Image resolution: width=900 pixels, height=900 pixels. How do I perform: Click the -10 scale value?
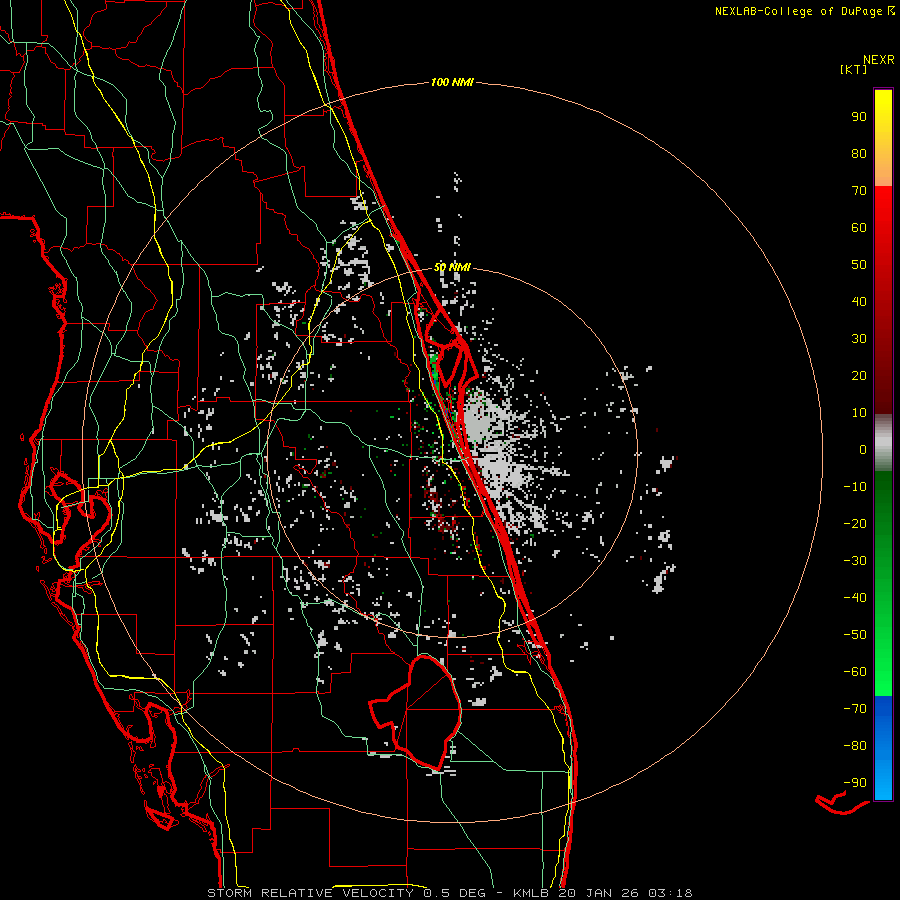coord(855,487)
